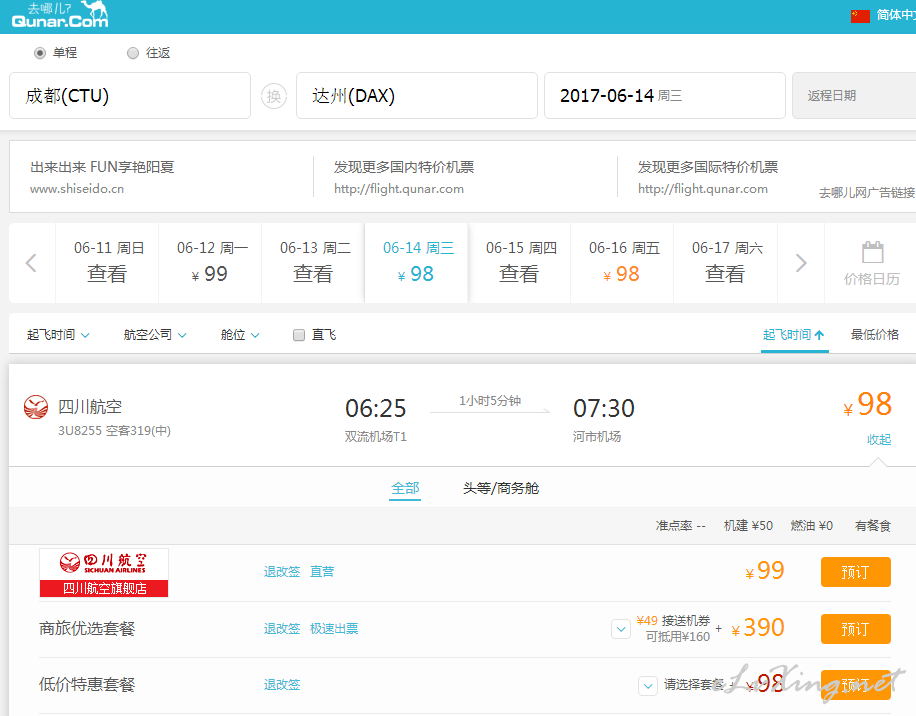The image size is (916, 716).
Task: Sort by 起飞时间 ascending
Action: 794,335
